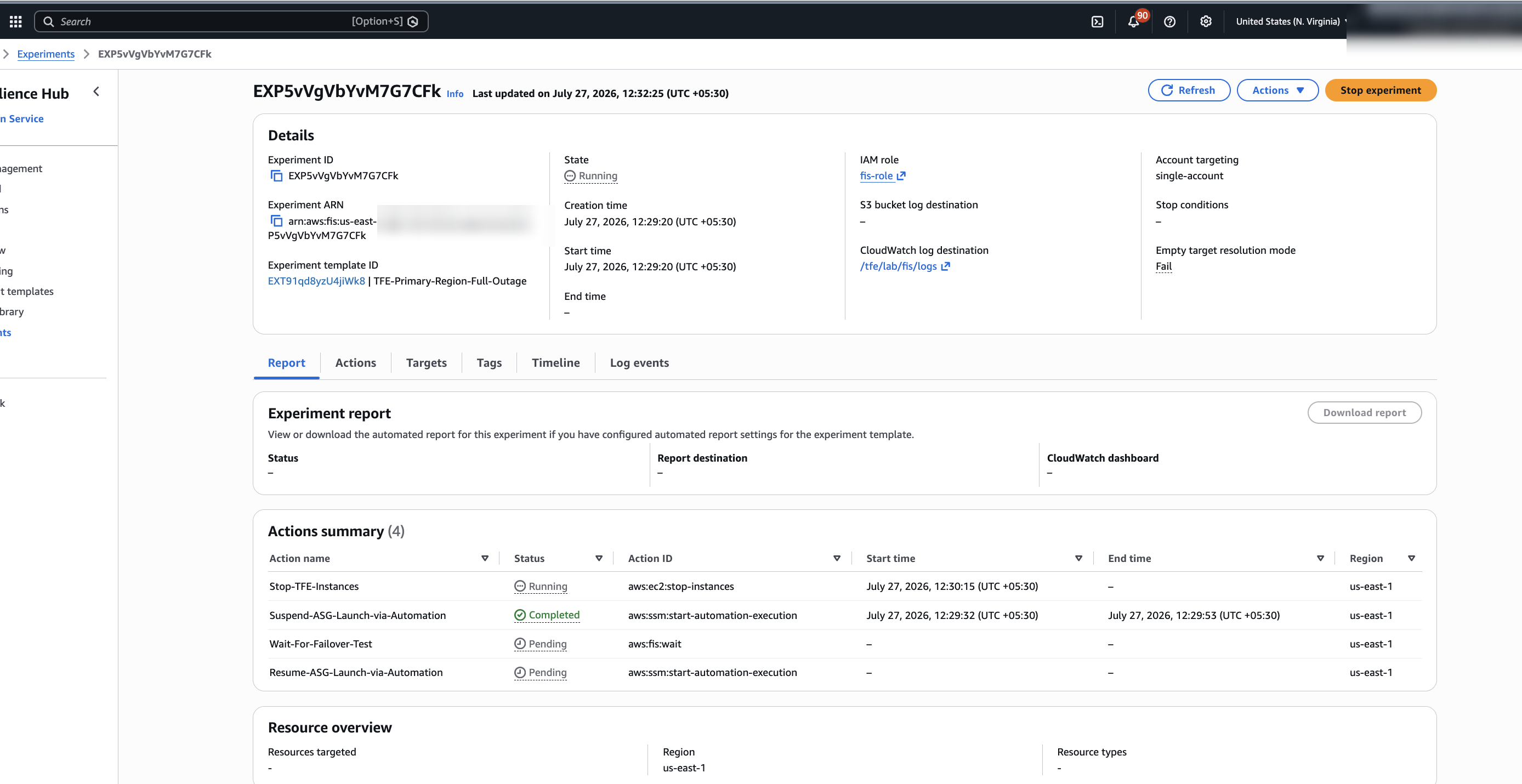The height and width of the screenshot is (784, 1522).
Task: Sort by Action ID column arrow
Action: tap(837, 558)
